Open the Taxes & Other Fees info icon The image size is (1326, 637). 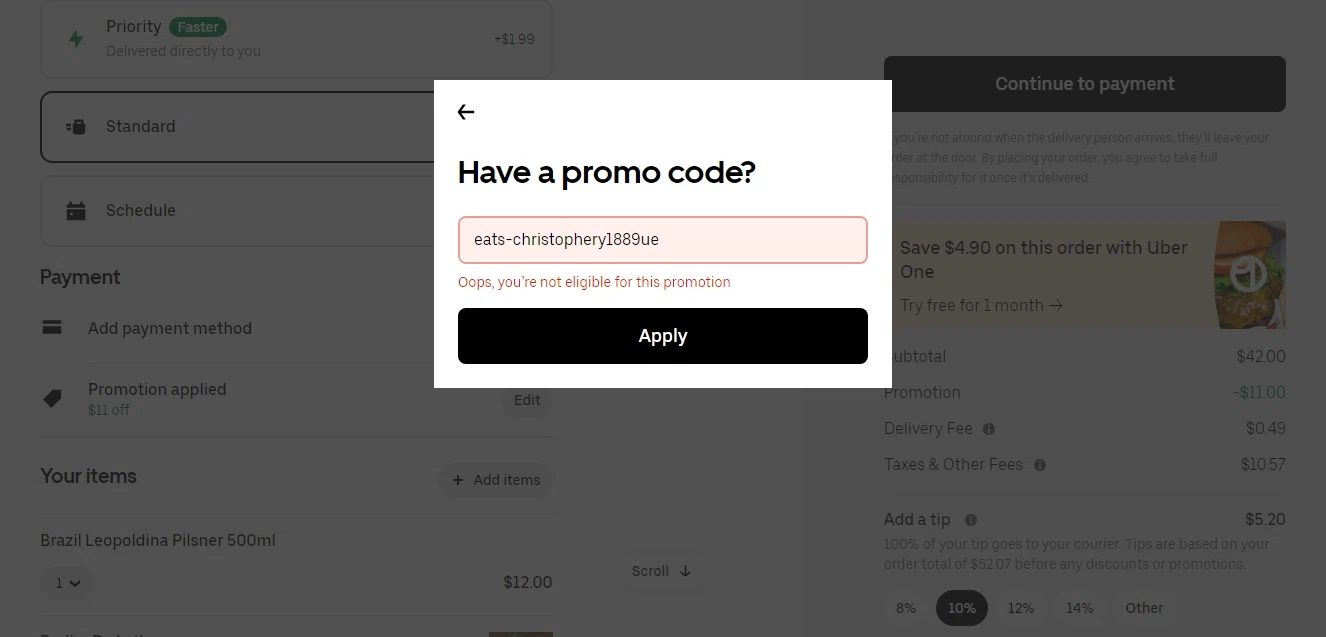tap(1040, 465)
